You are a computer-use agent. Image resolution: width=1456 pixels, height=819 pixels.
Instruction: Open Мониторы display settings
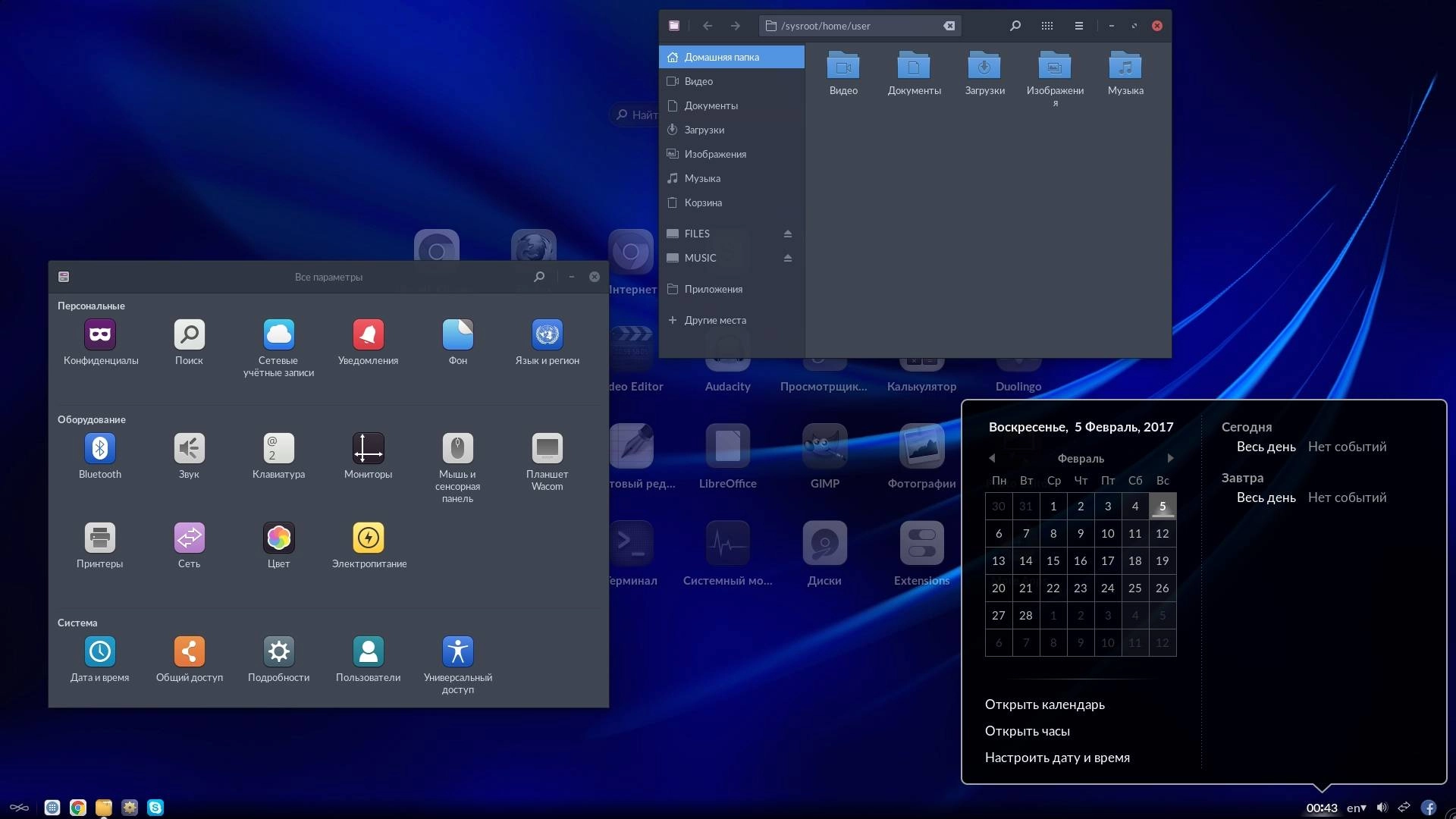pyautogui.click(x=368, y=448)
